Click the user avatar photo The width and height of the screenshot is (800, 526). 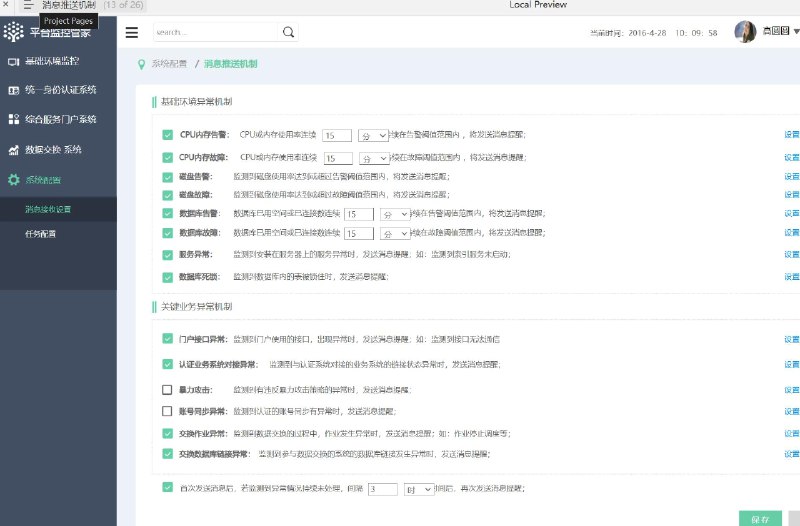click(745, 32)
